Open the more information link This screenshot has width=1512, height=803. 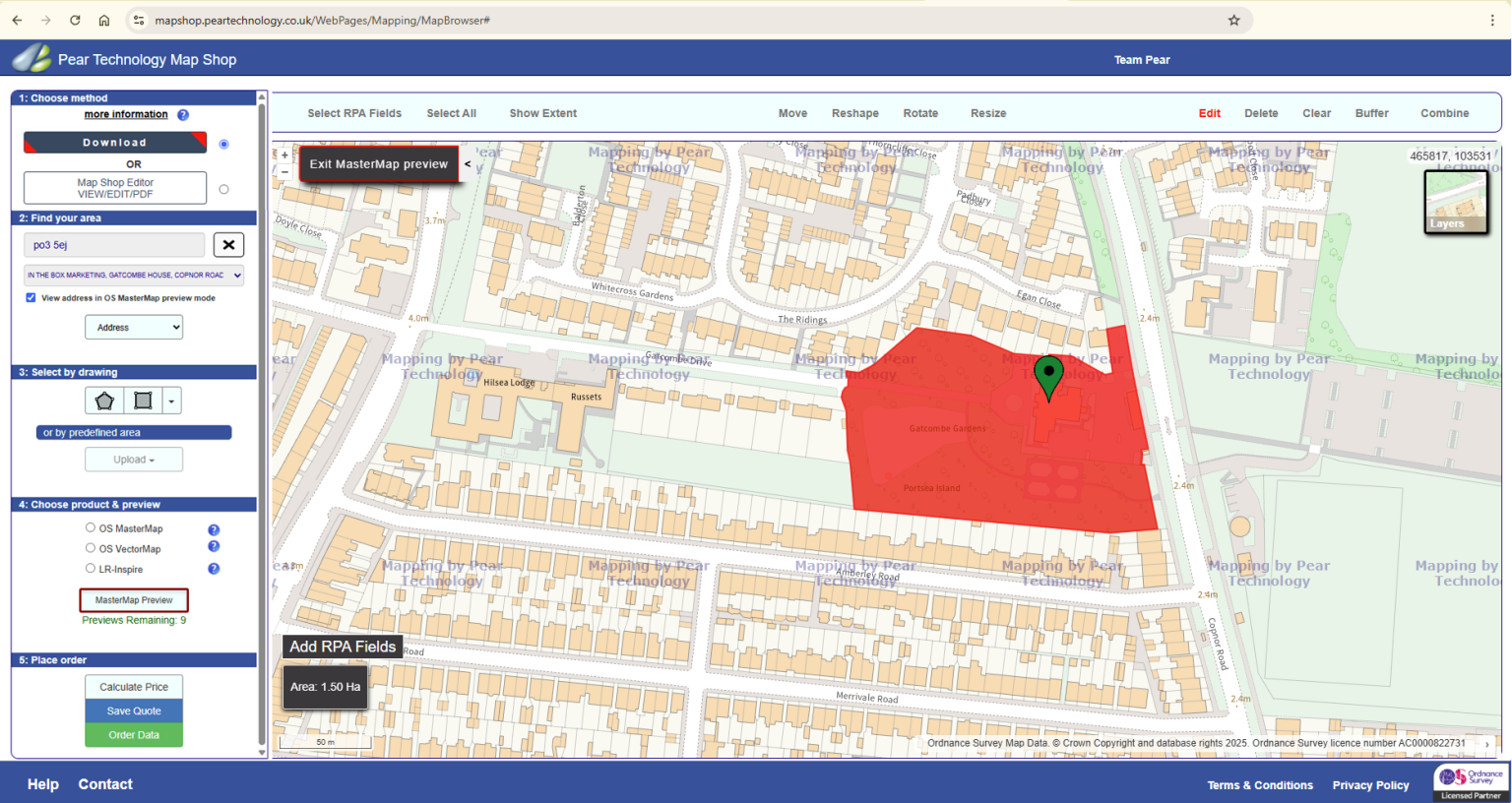pos(126,114)
